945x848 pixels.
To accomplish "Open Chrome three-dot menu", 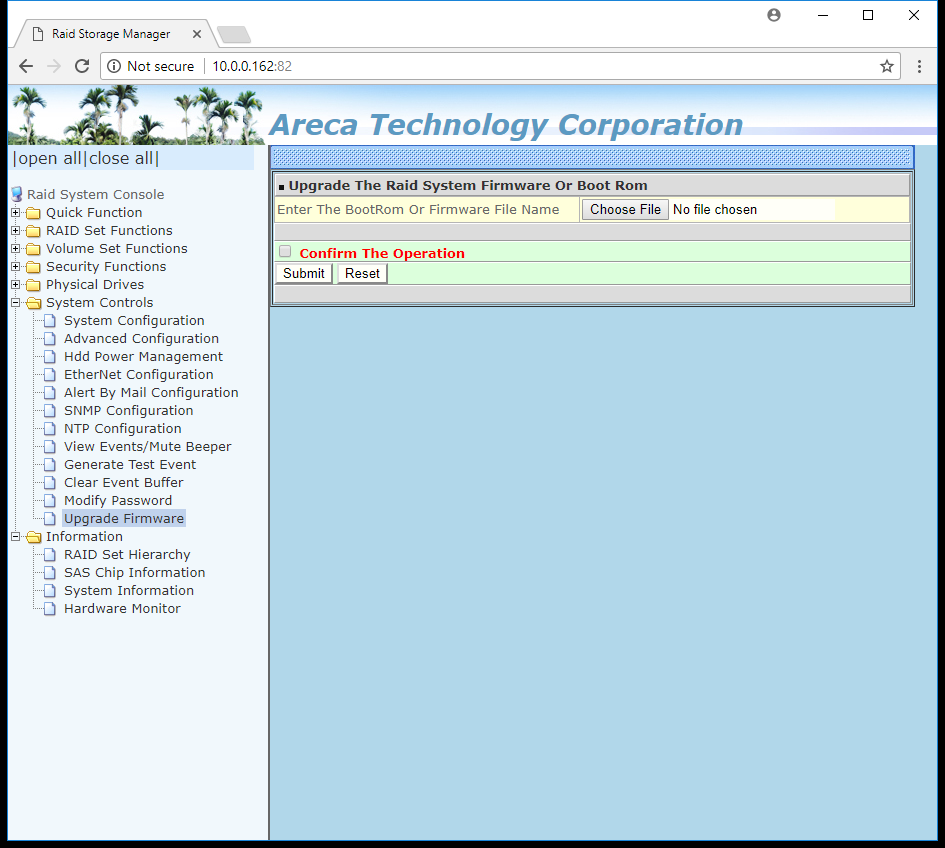I will [919, 66].
